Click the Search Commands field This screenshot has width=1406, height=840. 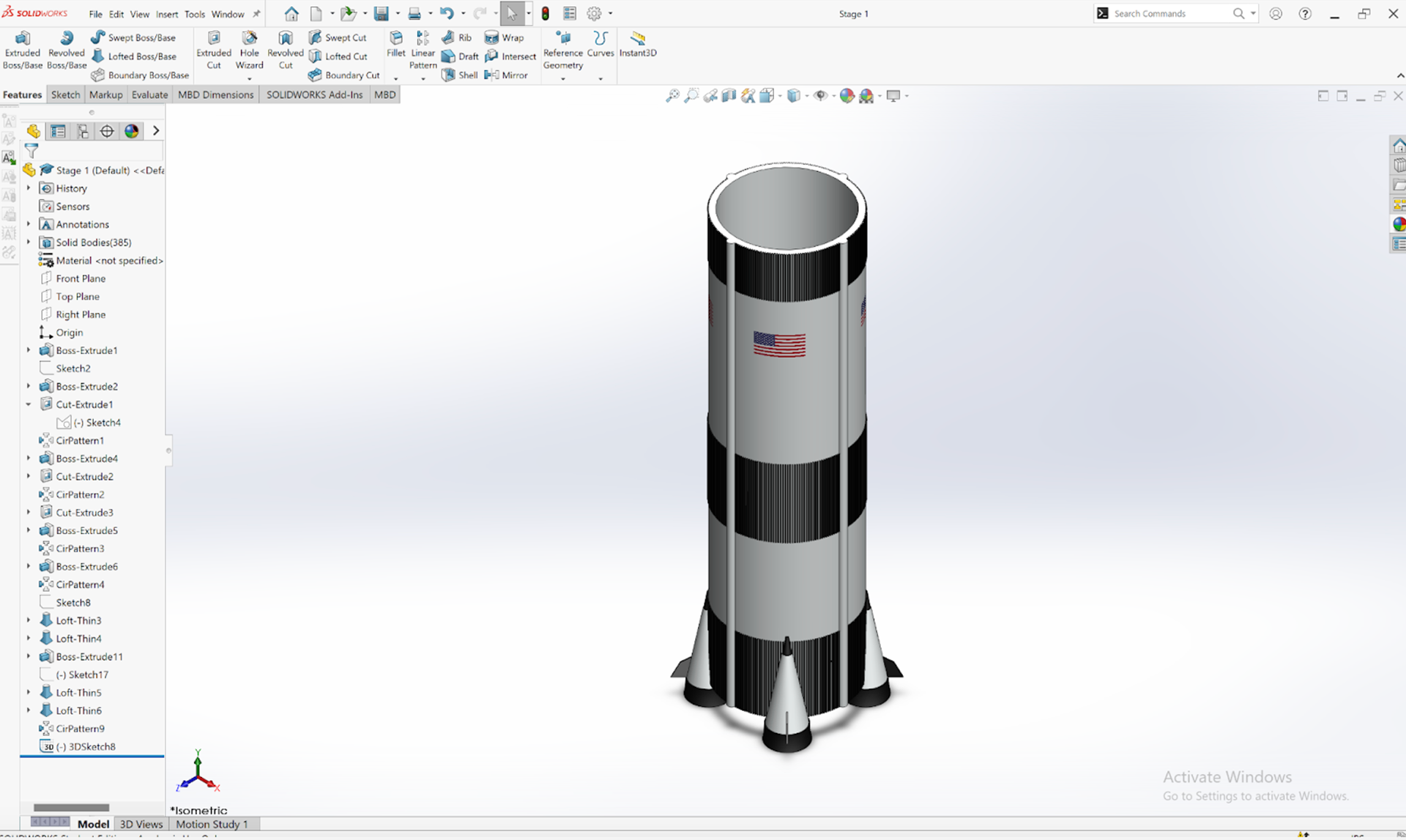1169,14
